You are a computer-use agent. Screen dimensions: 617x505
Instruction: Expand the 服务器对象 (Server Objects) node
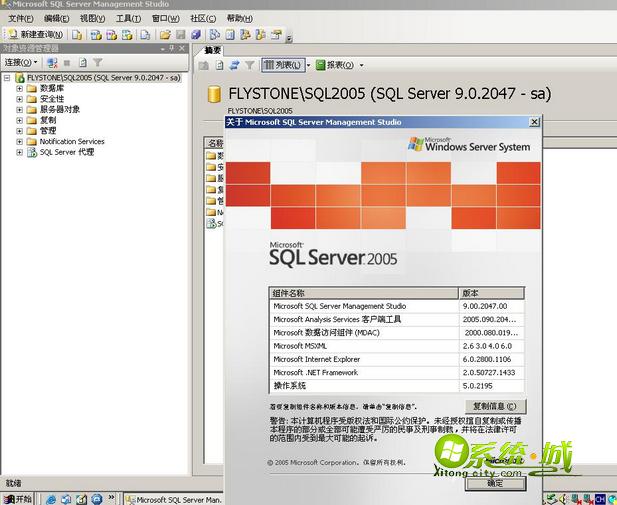point(19,110)
